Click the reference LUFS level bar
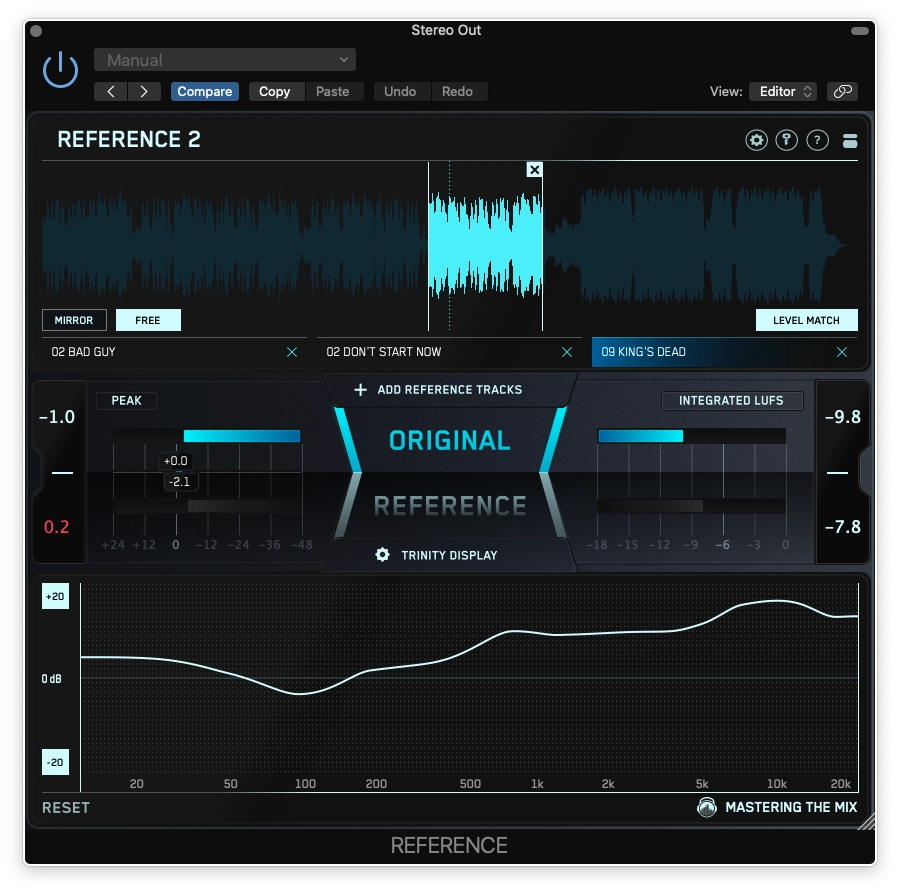 point(650,506)
